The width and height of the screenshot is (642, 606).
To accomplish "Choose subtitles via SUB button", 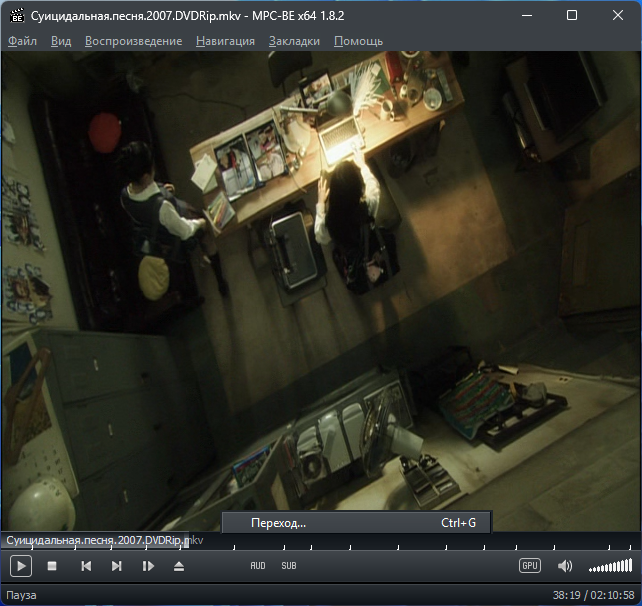I will tap(289, 565).
